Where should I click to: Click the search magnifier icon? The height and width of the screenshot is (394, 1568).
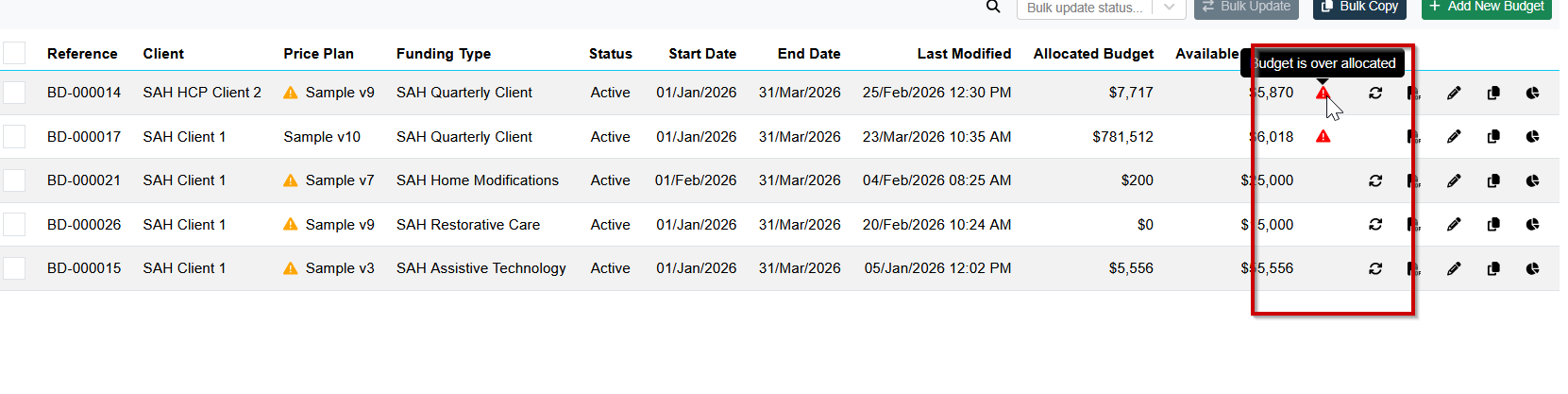(993, 7)
